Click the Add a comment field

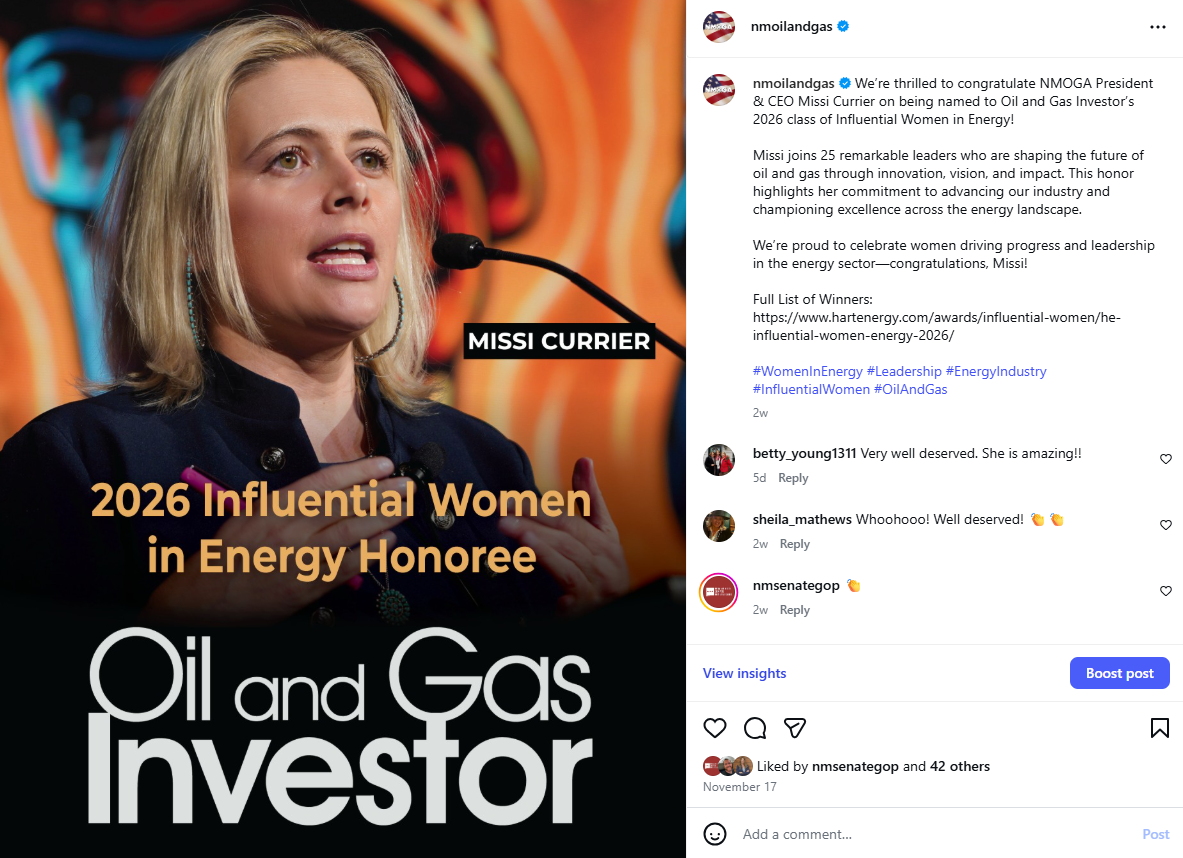(x=936, y=834)
